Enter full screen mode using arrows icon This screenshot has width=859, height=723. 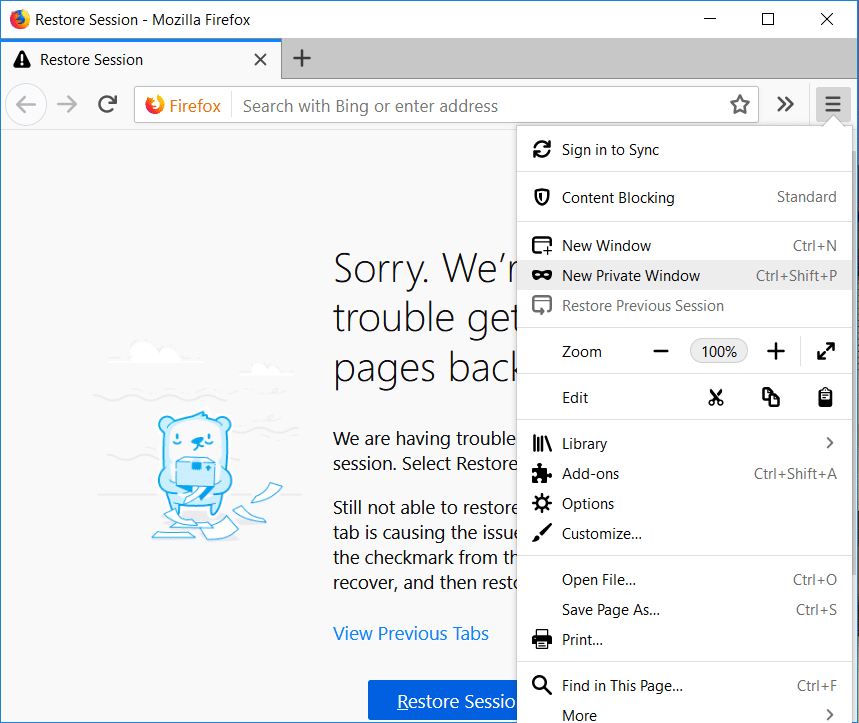pos(825,351)
